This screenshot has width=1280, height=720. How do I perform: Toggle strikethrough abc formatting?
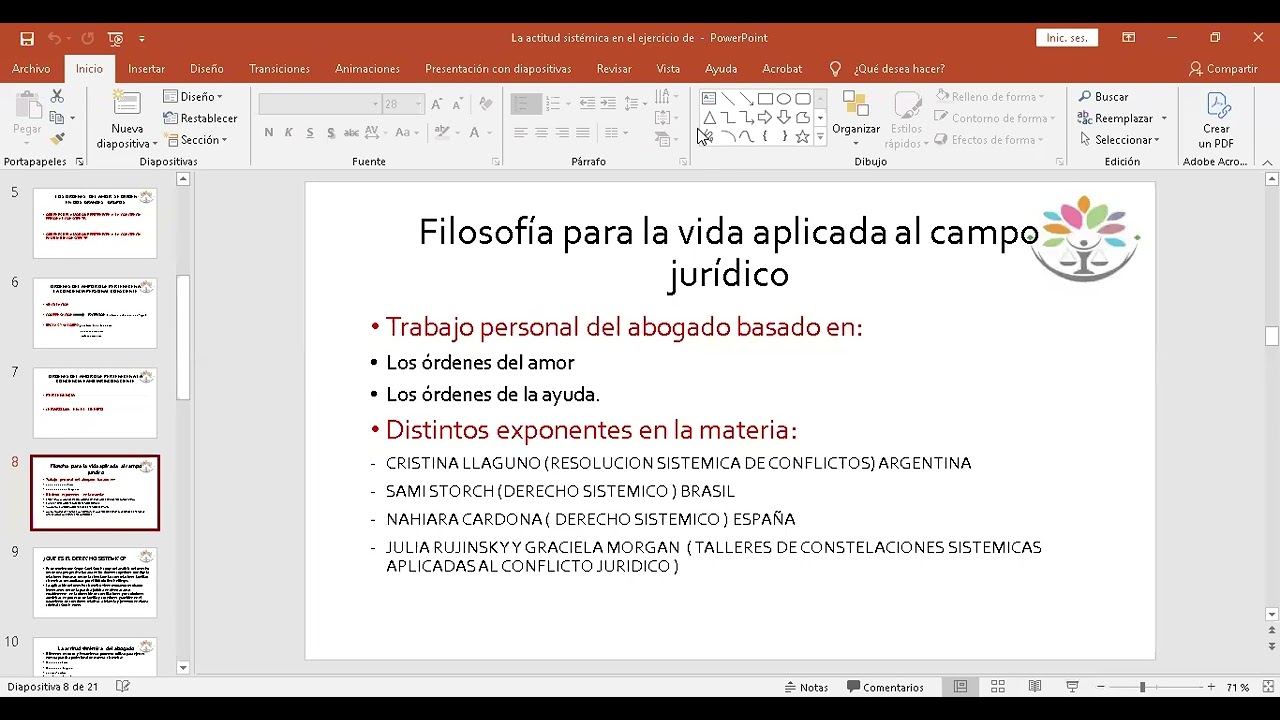point(351,132)
